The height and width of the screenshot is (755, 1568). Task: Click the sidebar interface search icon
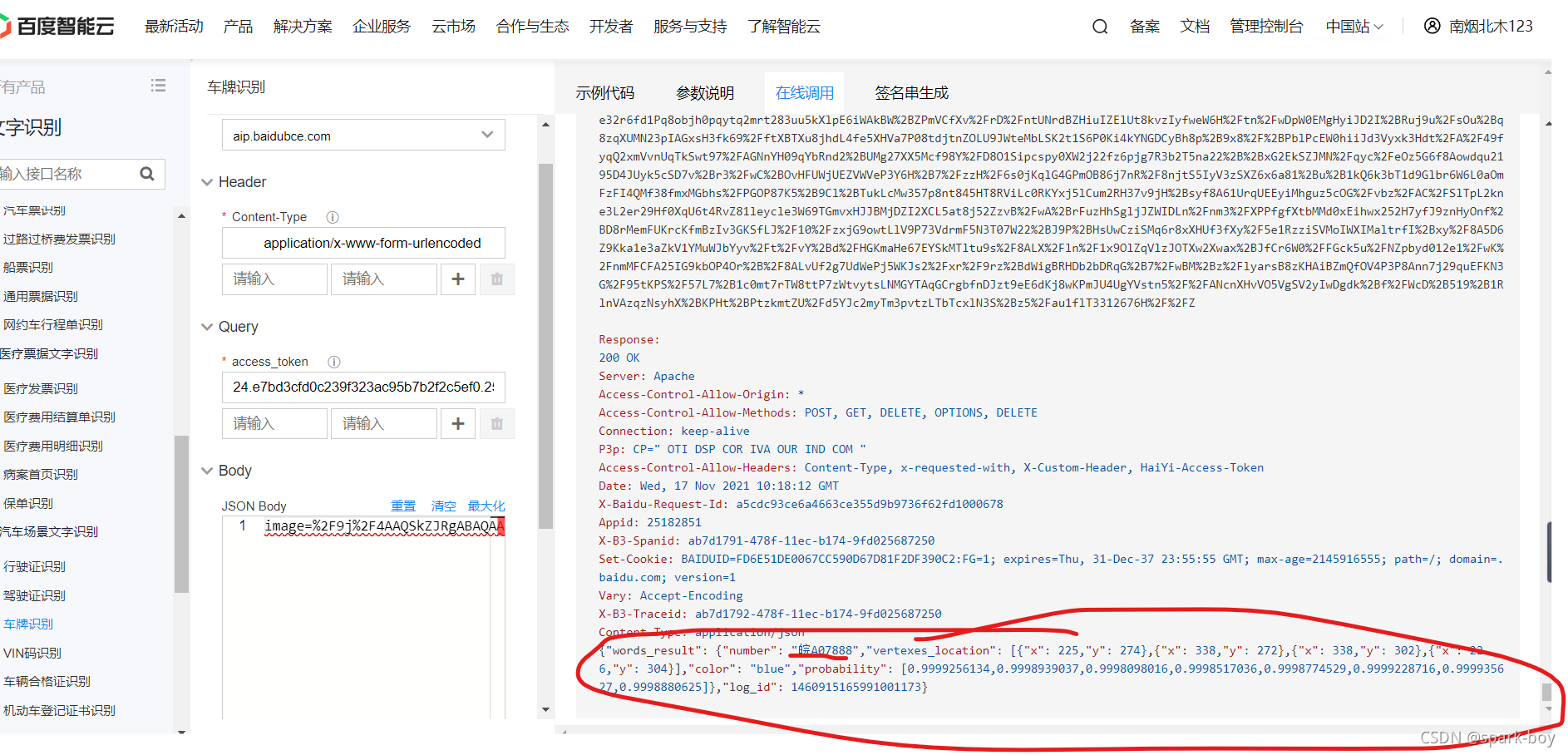(147, 174)
